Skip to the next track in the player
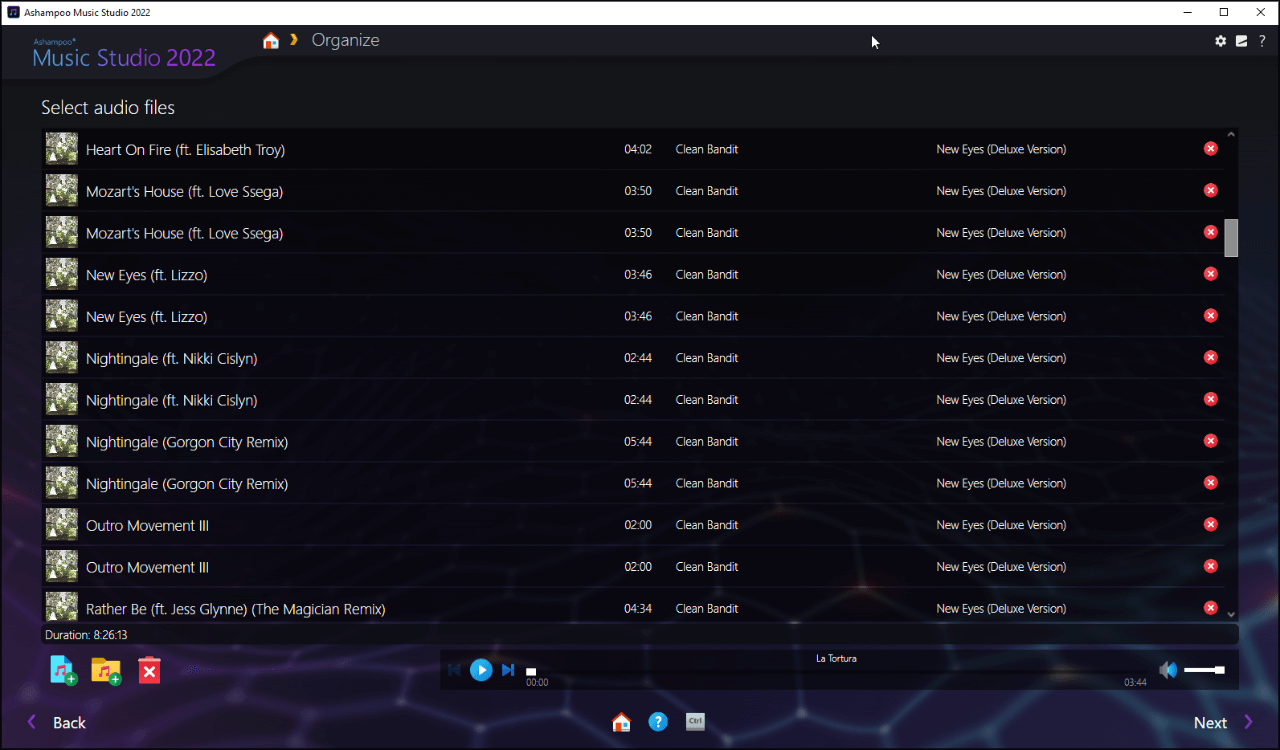The image size is (1280, 750). [508, 670]
